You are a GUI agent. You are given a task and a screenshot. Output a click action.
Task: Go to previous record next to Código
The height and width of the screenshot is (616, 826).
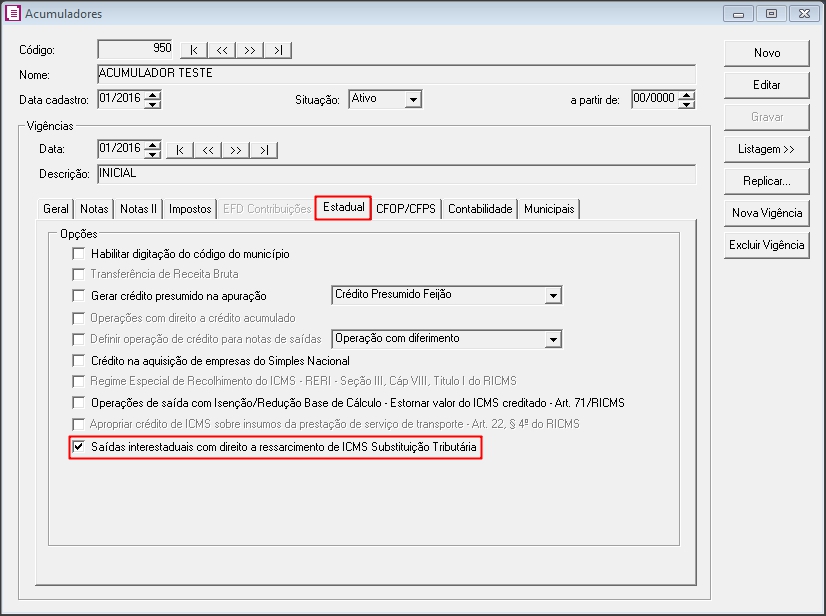click(x=222, y=50)
